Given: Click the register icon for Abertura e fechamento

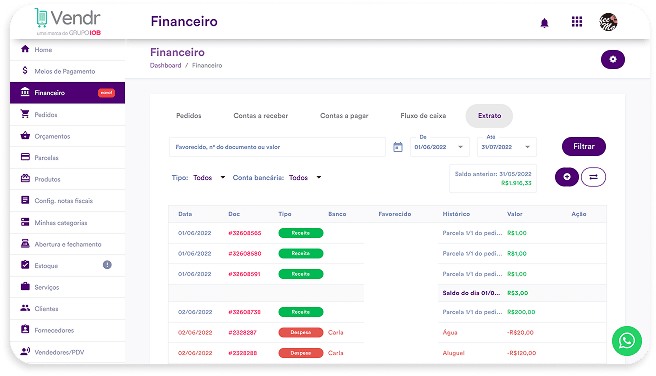Looking at the screenshot, I should click(25, 243).
